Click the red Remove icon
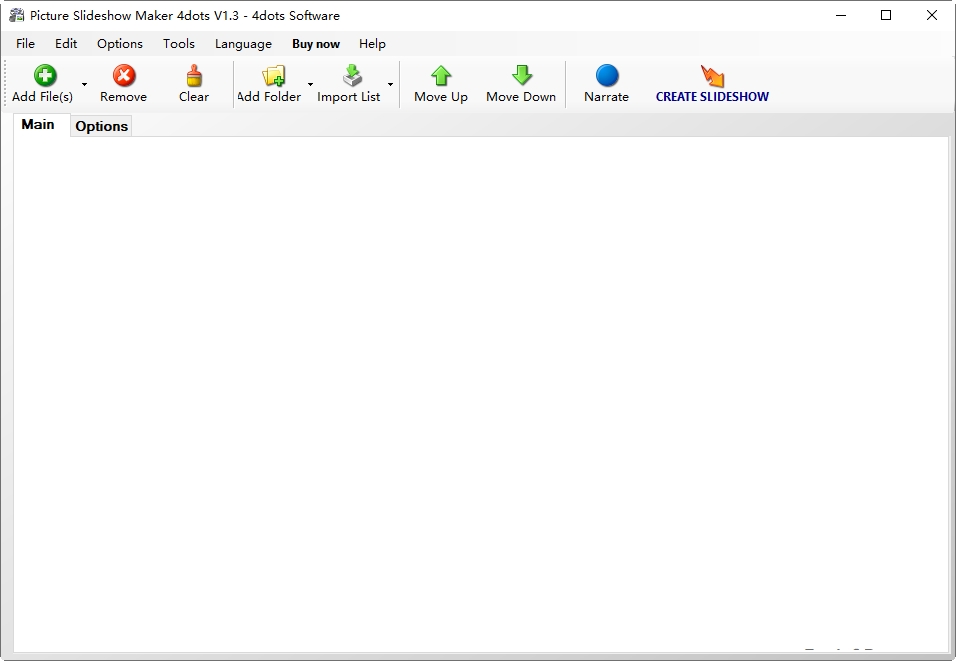This screenshot has width=956, height=661. [x=124, y=76]
